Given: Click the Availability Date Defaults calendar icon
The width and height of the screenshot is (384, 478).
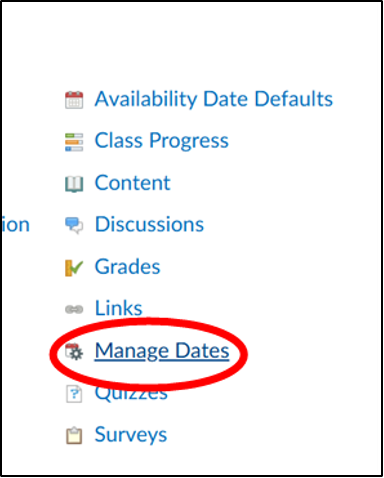Looking at the screenshot, I should (74, 100).
